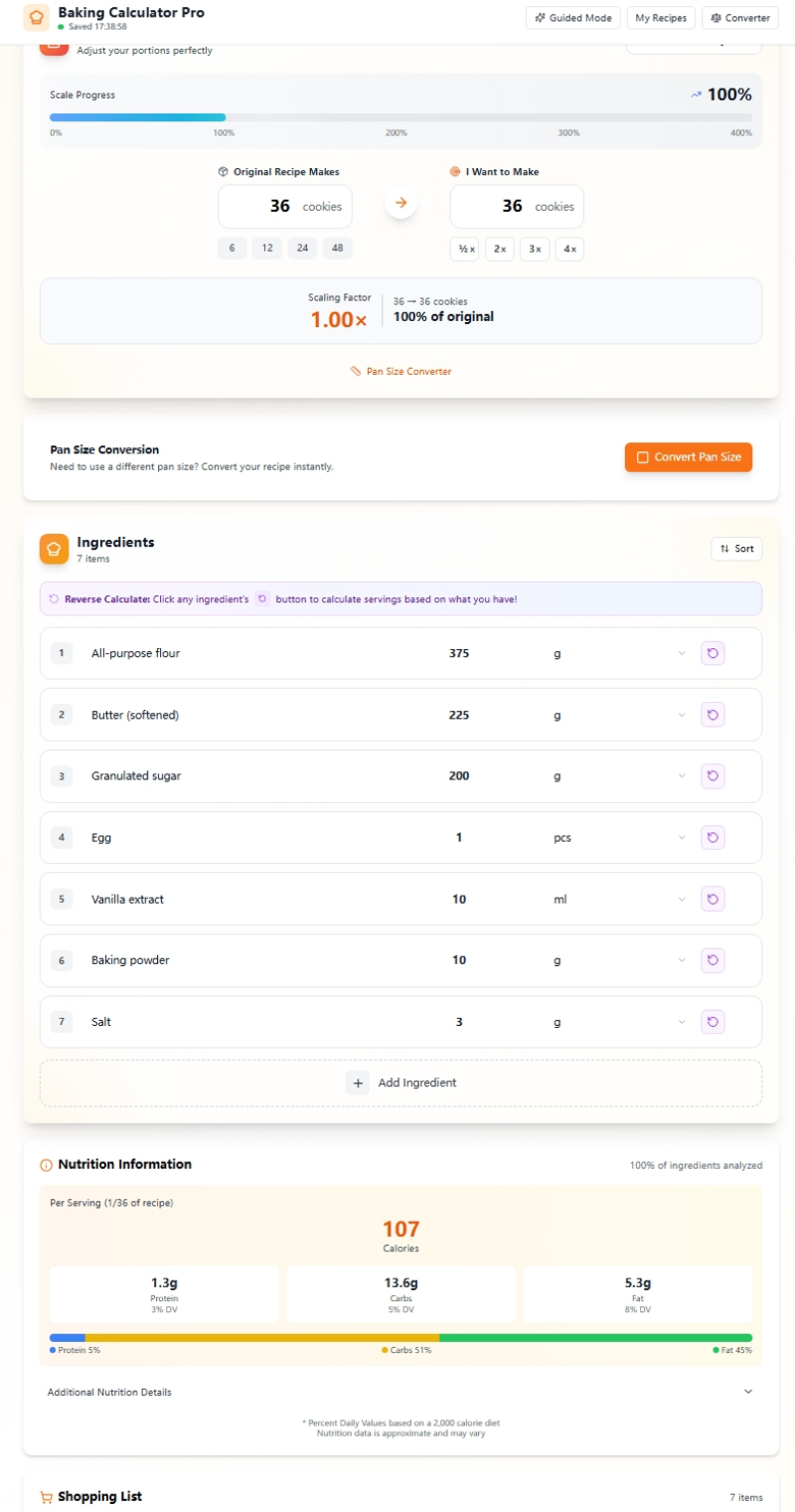Select the 12 cookies original preset
Image resolution: width=795 pixels, height=1512 pixels.
pos(266,249)
